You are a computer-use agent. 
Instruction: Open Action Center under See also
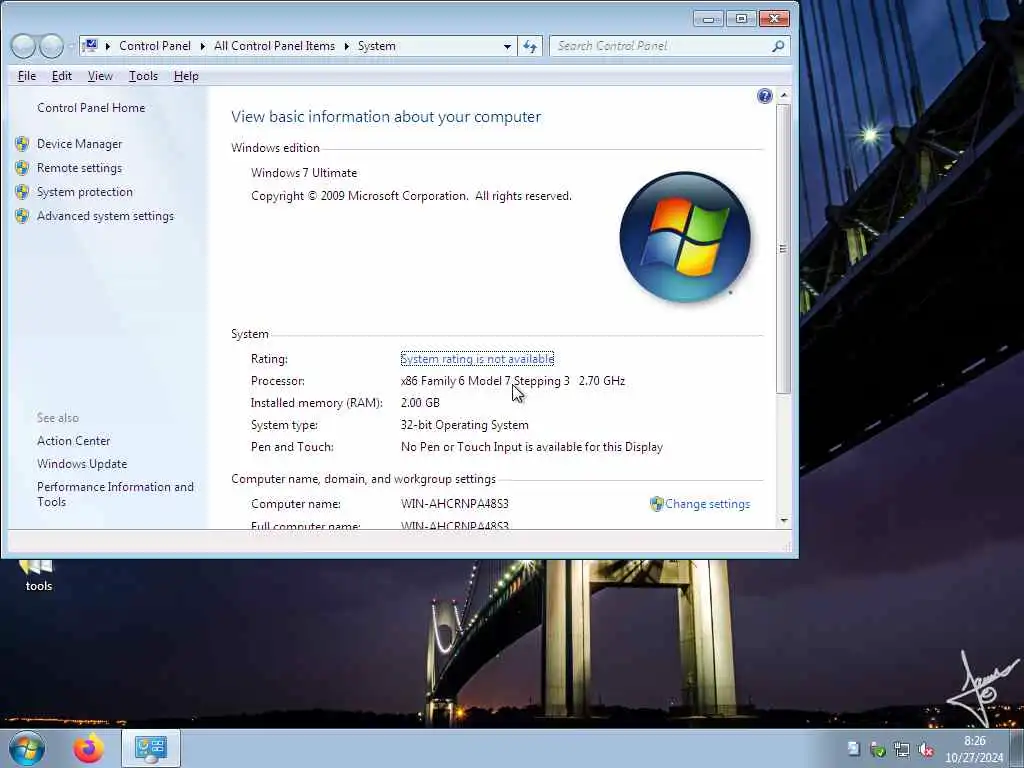pos(74,441)
